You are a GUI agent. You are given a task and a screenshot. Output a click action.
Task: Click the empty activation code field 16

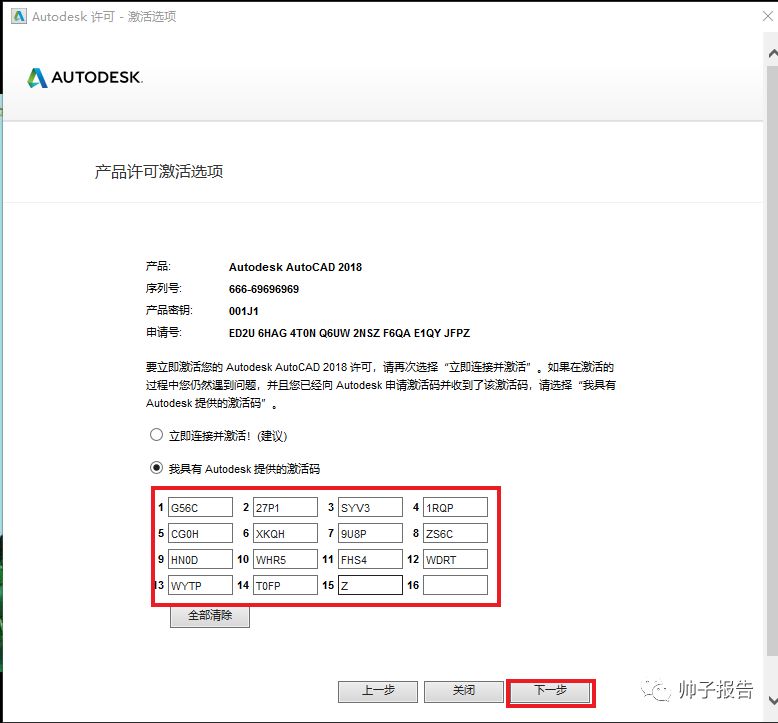click(x=455, y=585)
